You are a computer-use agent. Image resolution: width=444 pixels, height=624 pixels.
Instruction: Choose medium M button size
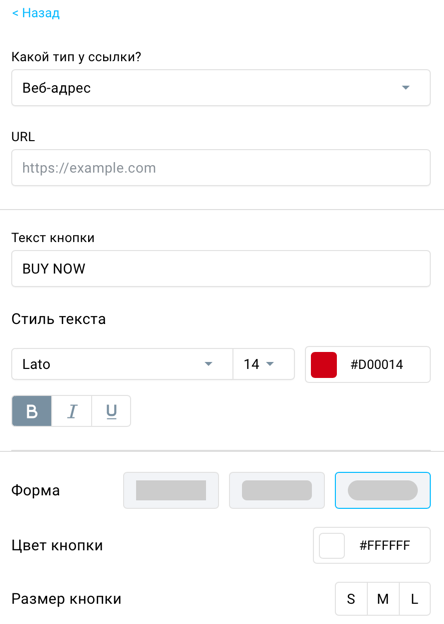pyautogui.click(x=383, y=599)
